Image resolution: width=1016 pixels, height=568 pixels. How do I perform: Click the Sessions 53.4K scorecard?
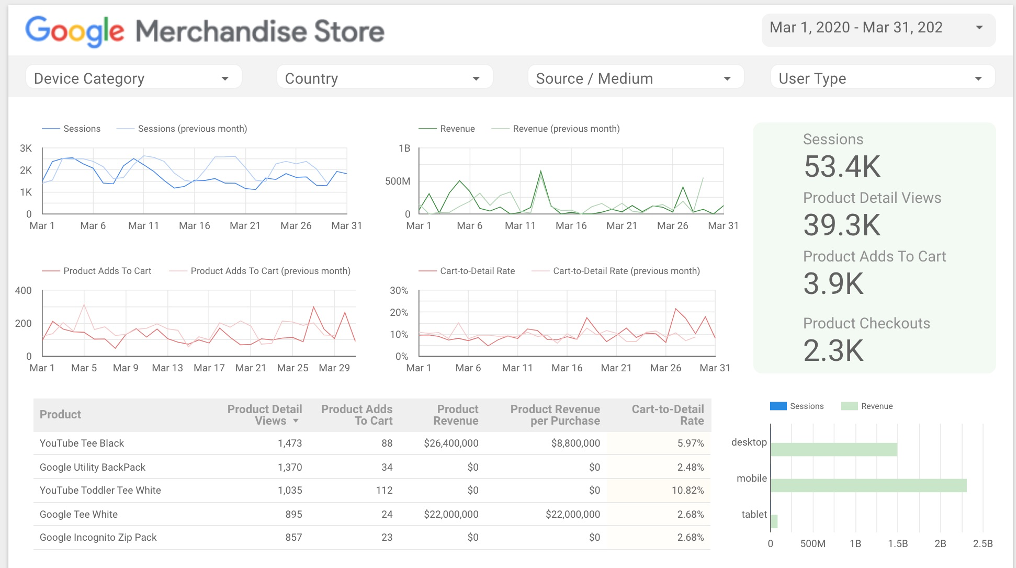tap(843, 156)
